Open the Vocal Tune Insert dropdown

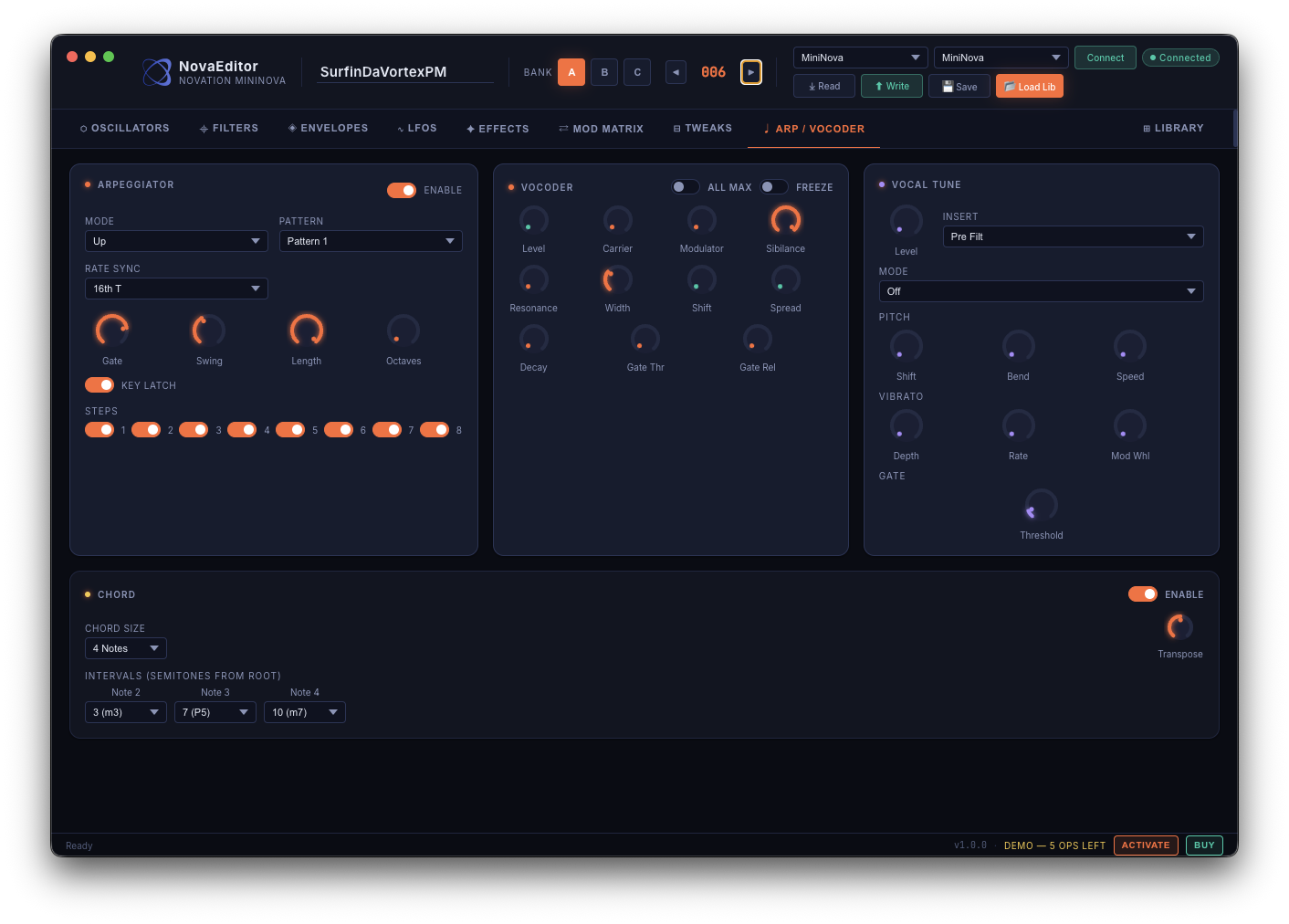(x=1073, y=236)
